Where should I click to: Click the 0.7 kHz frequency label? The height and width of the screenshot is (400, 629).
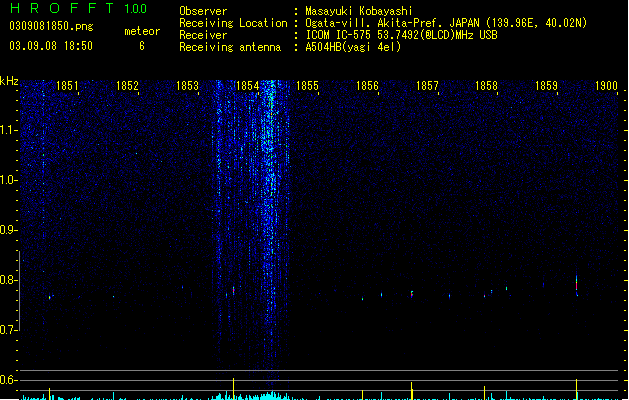click(x=8, y=330)
